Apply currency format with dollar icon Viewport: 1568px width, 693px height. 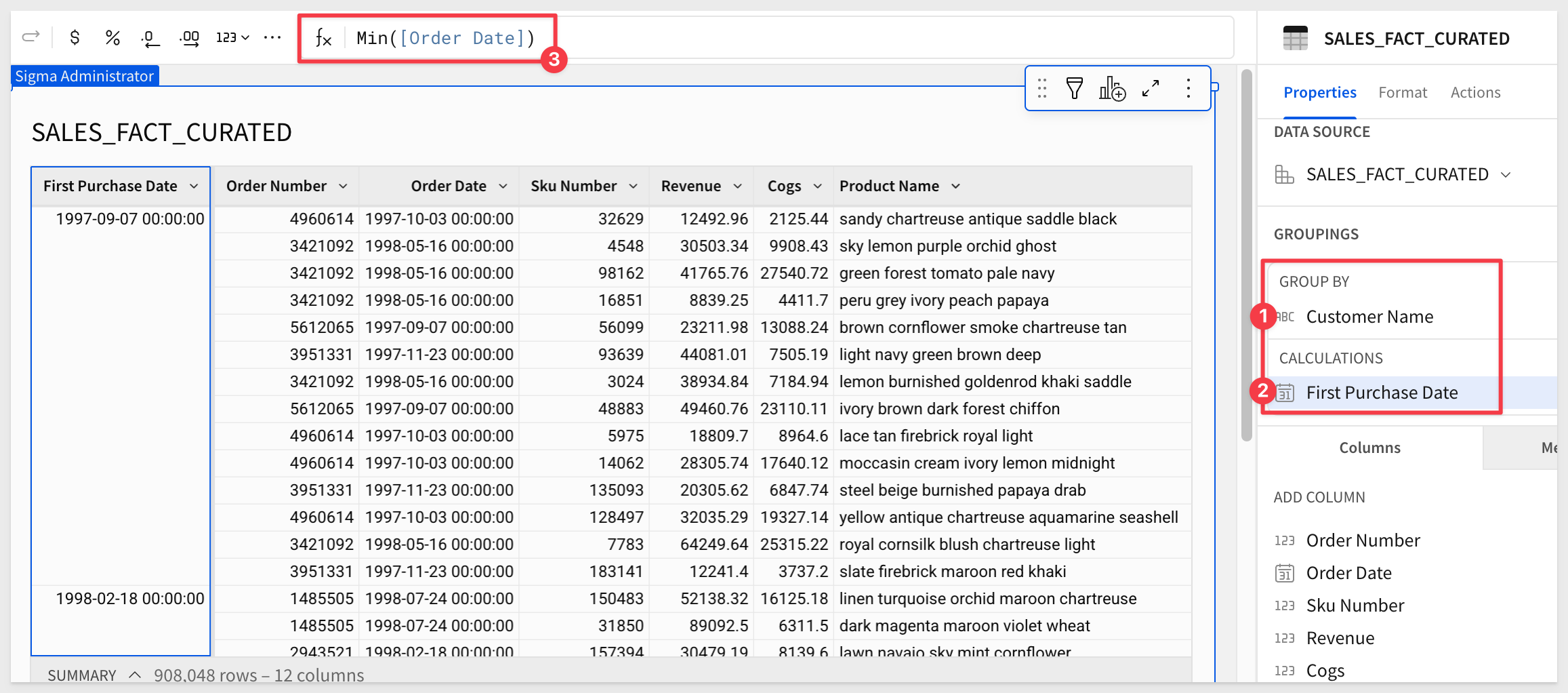click(x=75, y=37)
